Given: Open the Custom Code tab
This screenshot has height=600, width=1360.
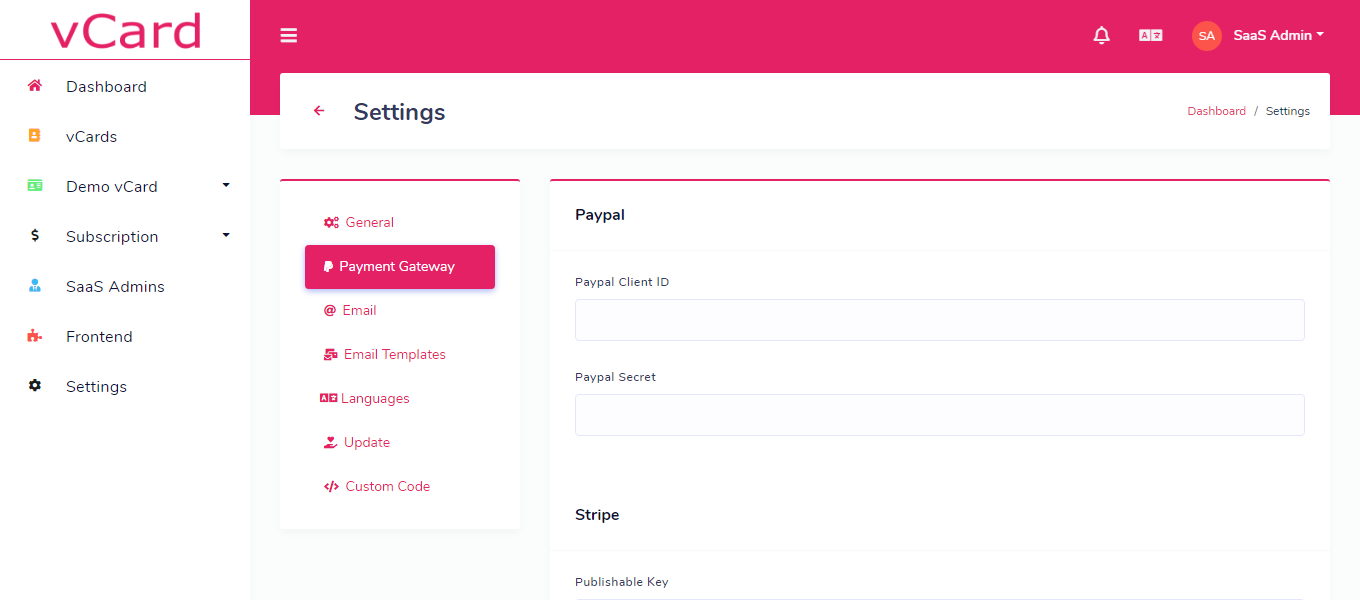Looking at the screenshot, I should [x=377, y=486].
